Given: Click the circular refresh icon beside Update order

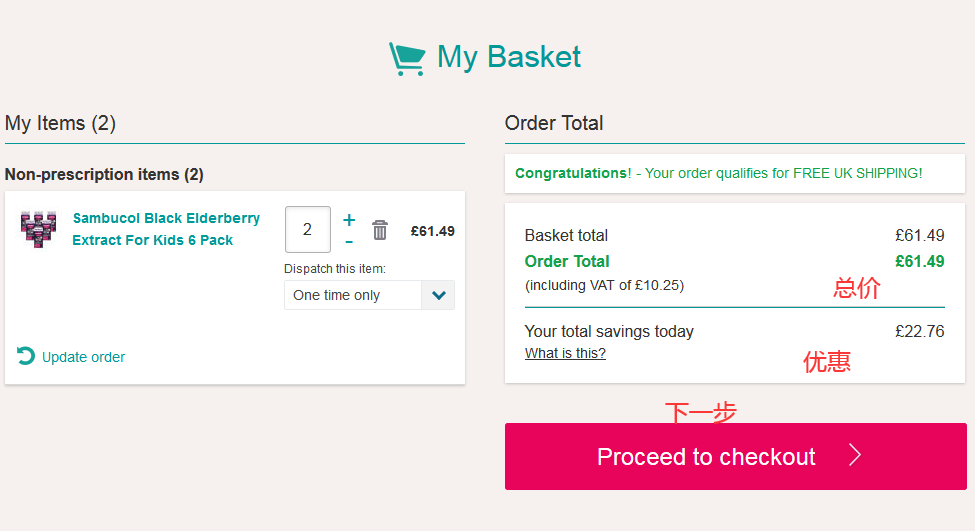Looking at the screenshot, I should coord(26,356).
